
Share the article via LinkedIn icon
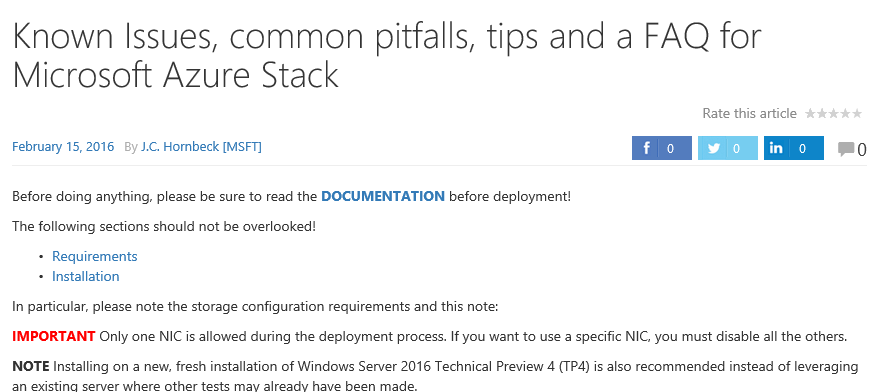pos(776,148)
